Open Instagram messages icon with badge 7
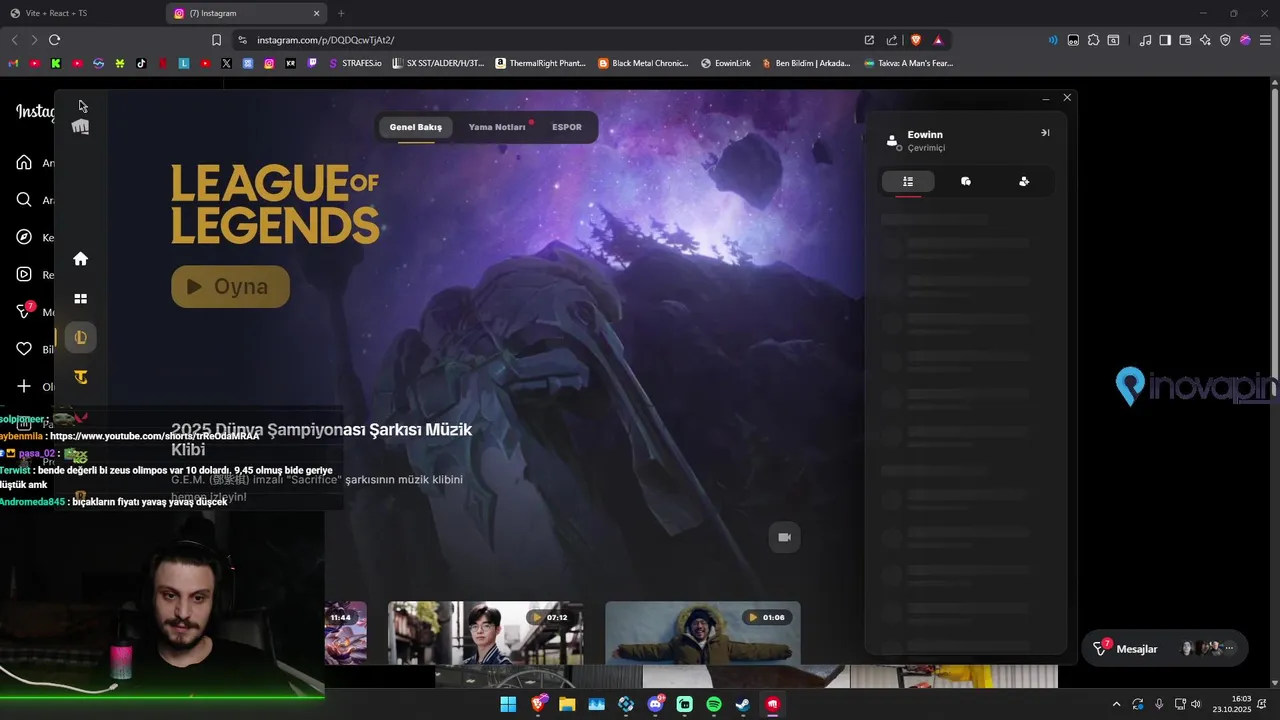Screen dimensions: 1280x720 click(25, 311)
